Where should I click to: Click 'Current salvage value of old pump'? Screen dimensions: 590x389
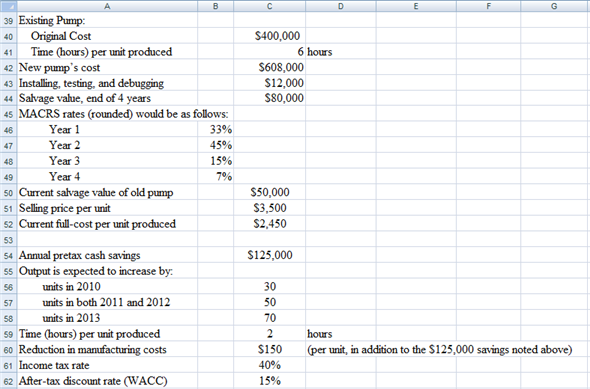[107, 193]
